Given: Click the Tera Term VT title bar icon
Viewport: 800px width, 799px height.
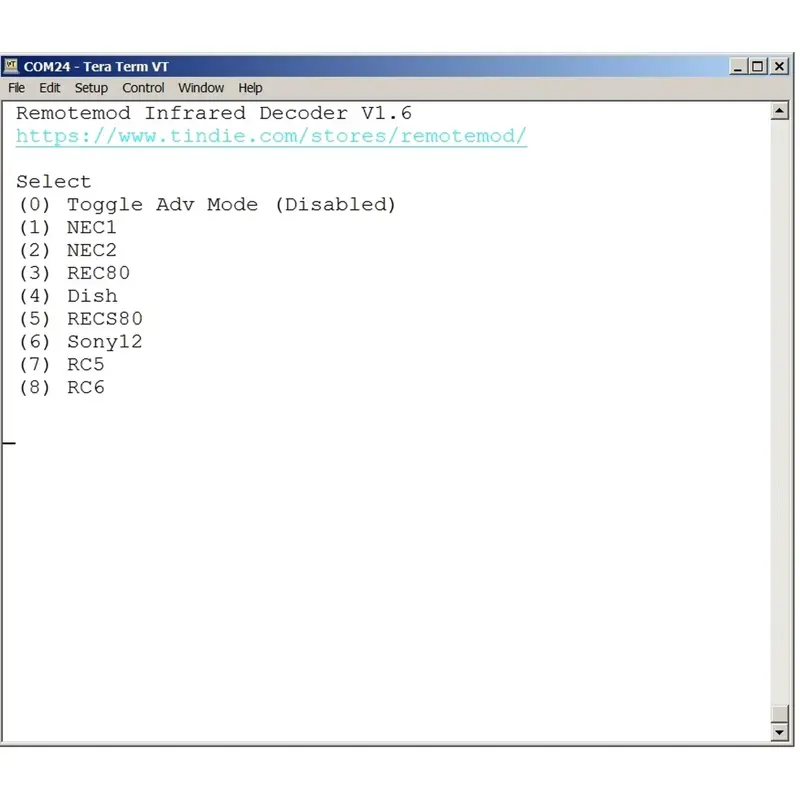Looking at the screenshot, I should point(11,66).
